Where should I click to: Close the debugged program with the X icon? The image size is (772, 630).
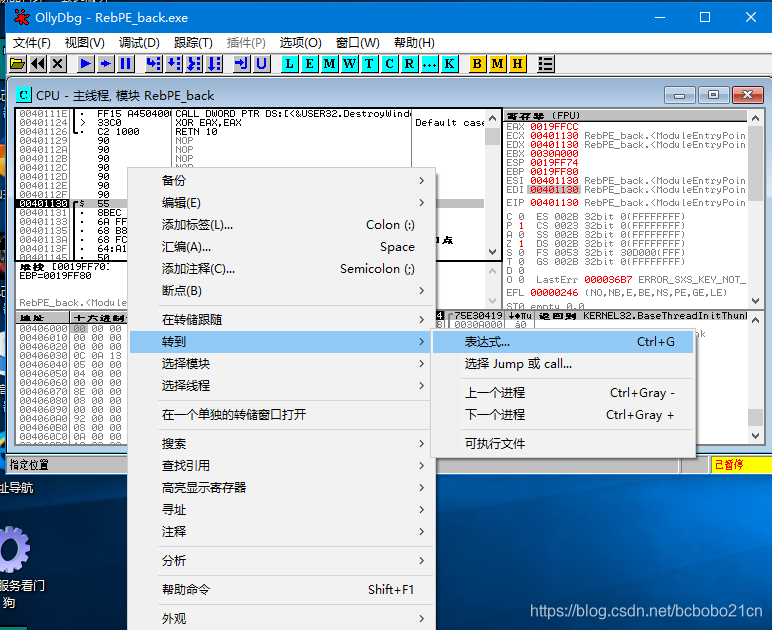[58, 64]
